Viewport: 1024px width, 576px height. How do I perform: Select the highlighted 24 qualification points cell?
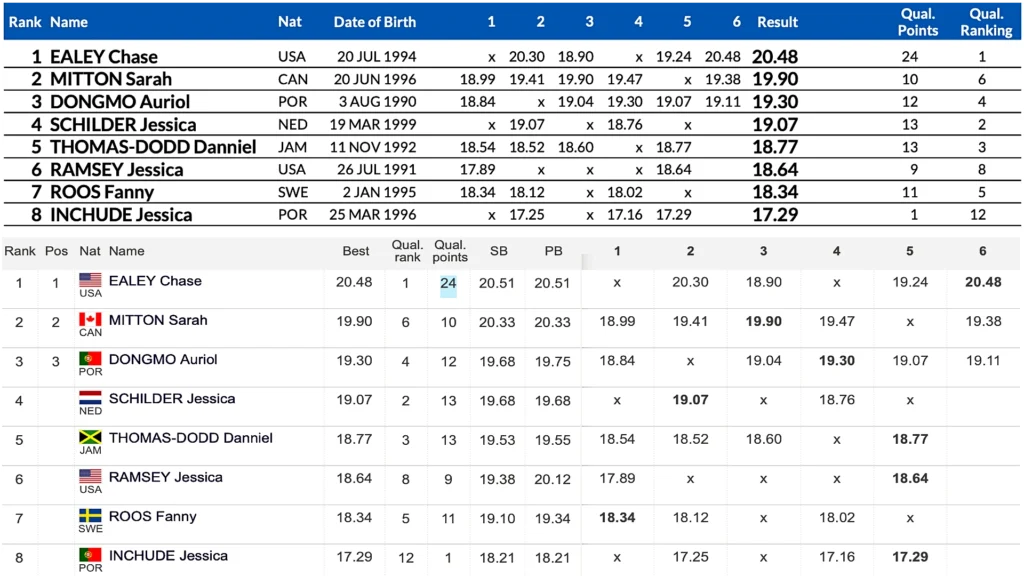(x=448, y=283)
